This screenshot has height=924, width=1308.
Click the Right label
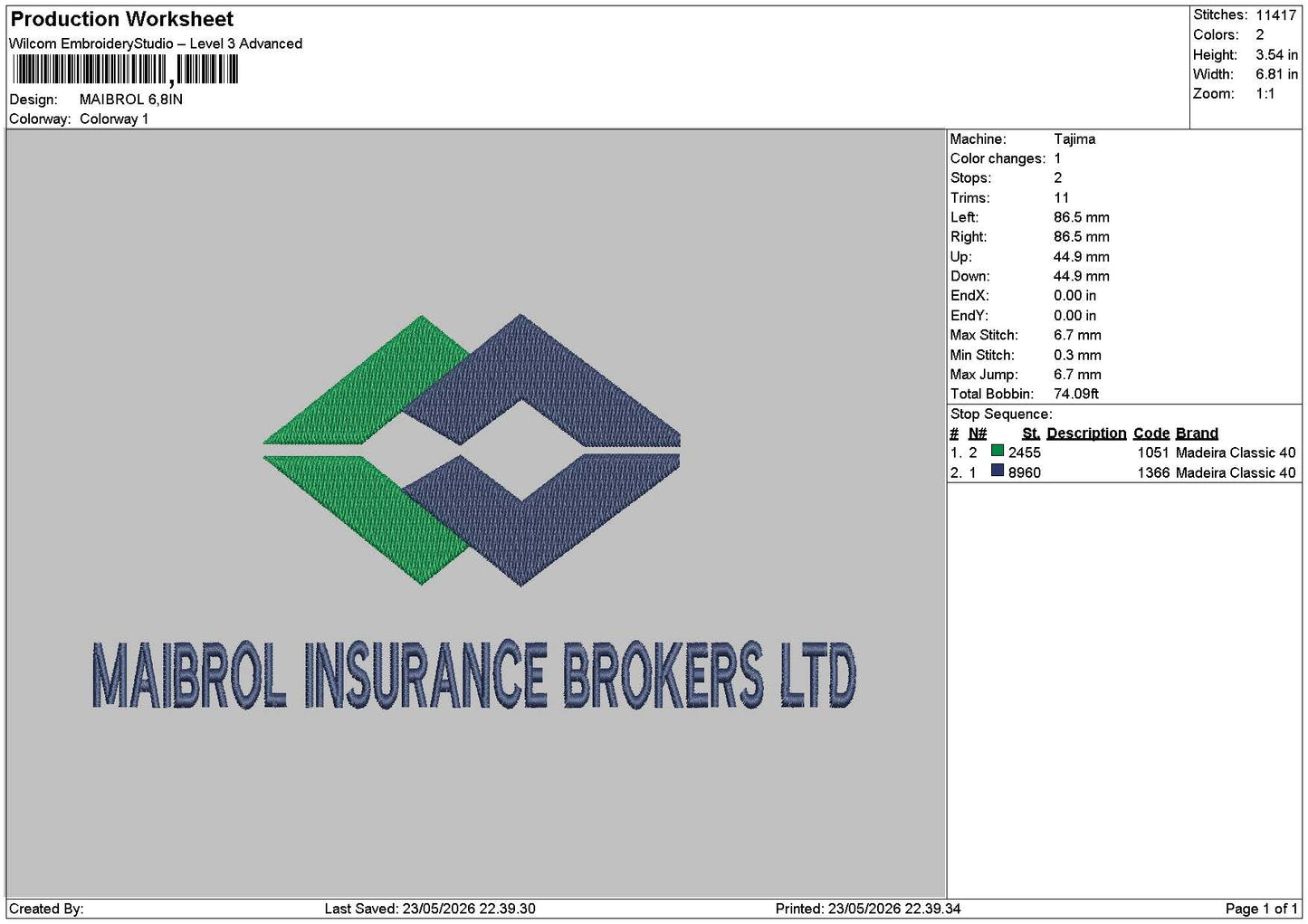pos(968,237)
